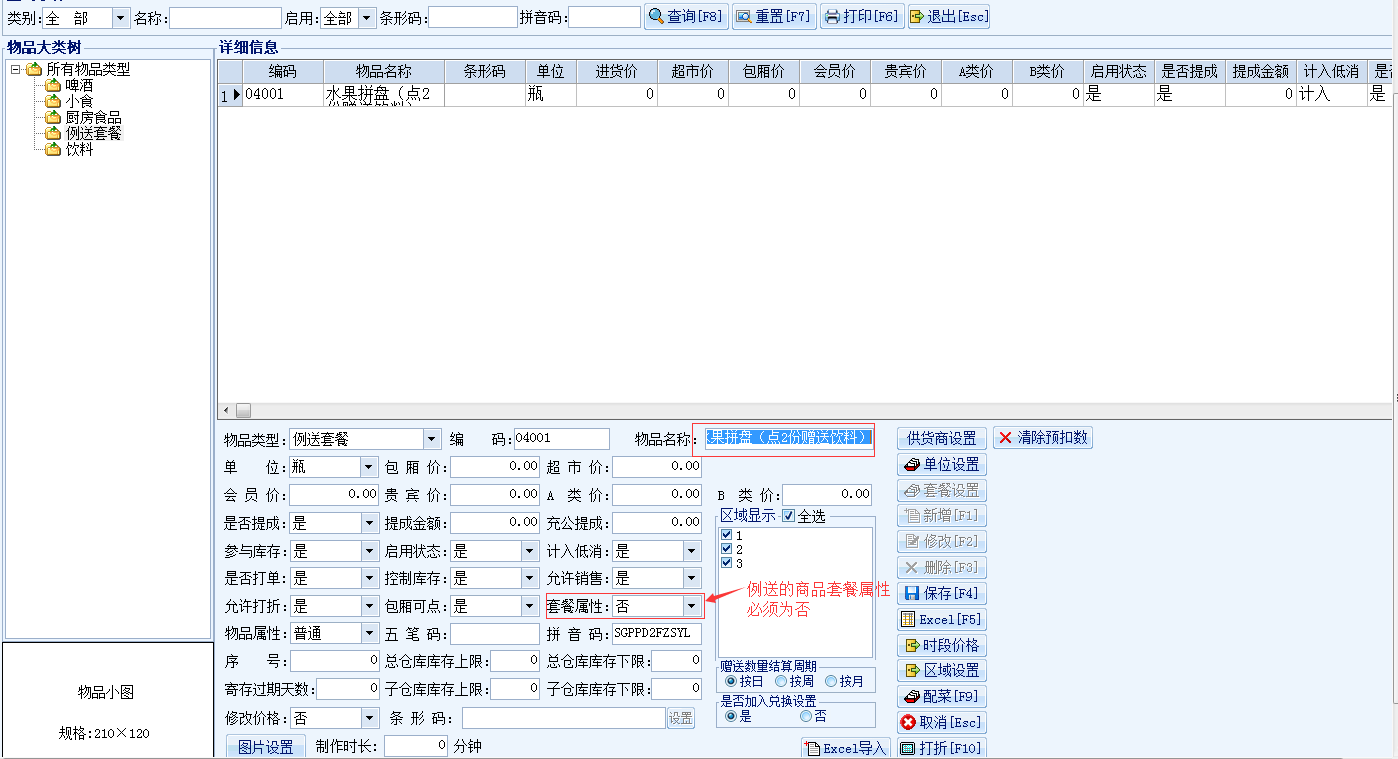Click the 寄存过期天数 input field
This screenshot has height=759, width=1398.
[348, 689]
